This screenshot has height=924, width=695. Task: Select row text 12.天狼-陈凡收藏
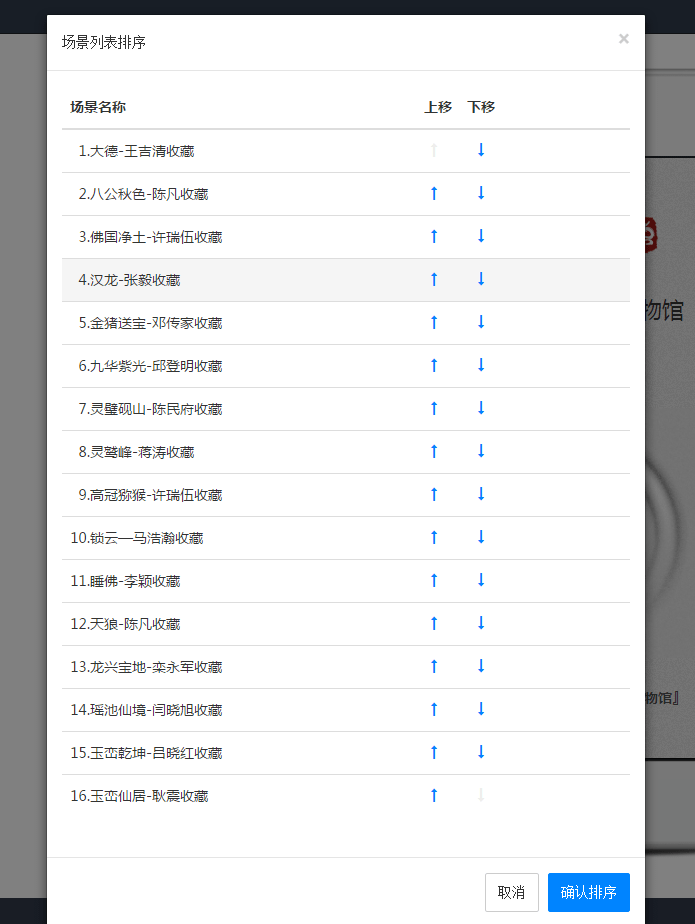(x=125, y=625)
